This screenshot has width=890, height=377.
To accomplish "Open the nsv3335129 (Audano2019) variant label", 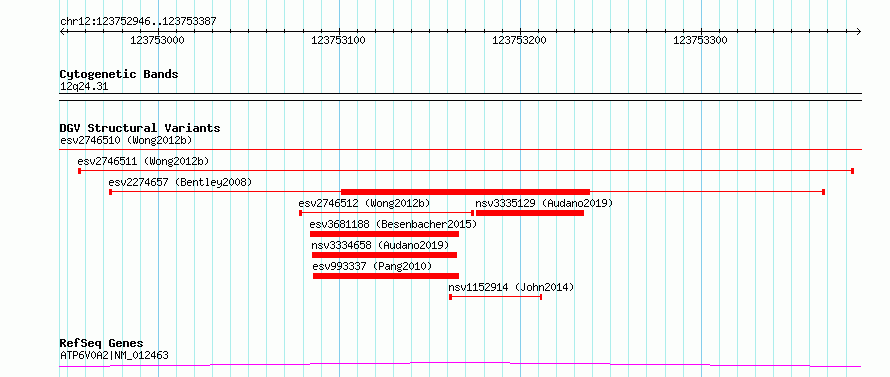I will coord(544,203).
